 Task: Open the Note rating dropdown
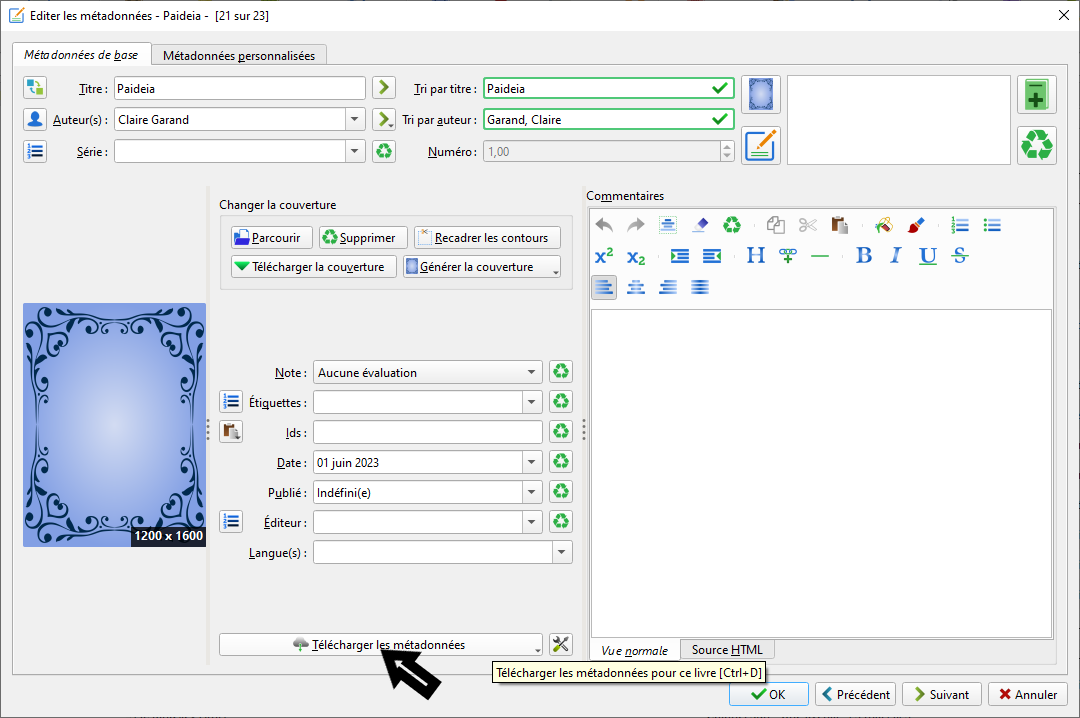pos(531,372)
